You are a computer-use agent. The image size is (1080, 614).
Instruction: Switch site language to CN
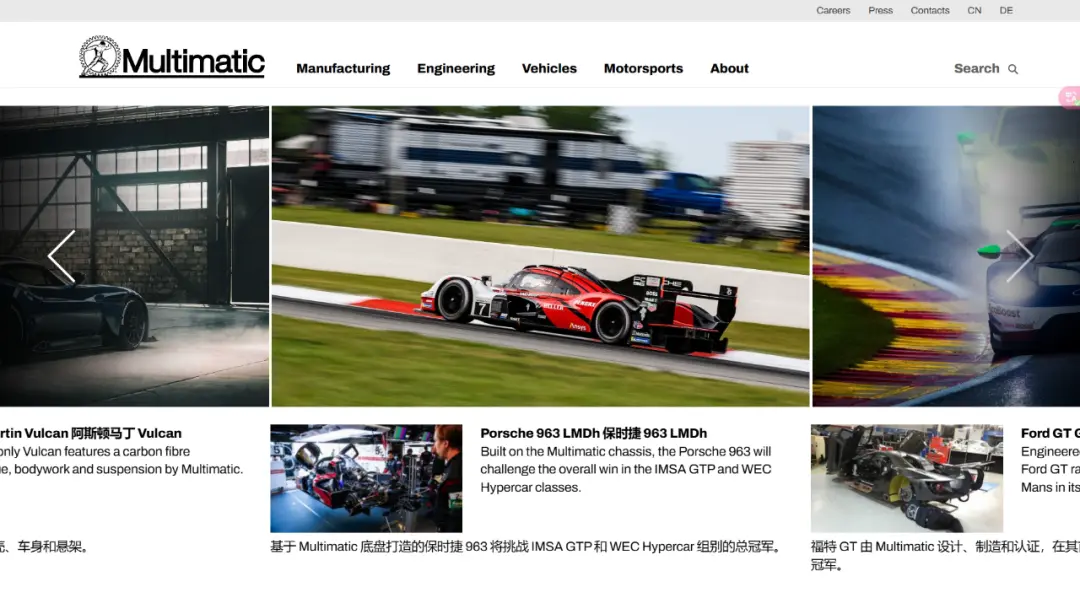coord(974,10)
